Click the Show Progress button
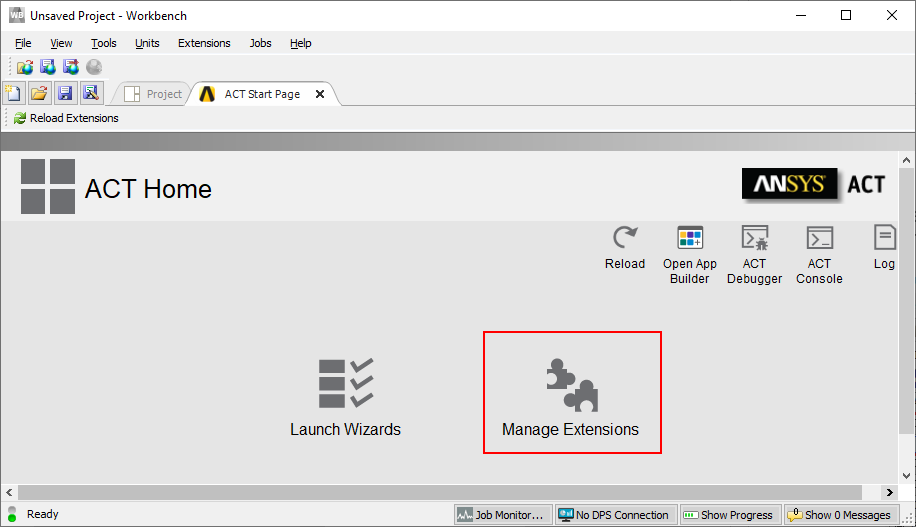Image resolution: width=916 pixels, height=527 pixels. pos(731,515)
